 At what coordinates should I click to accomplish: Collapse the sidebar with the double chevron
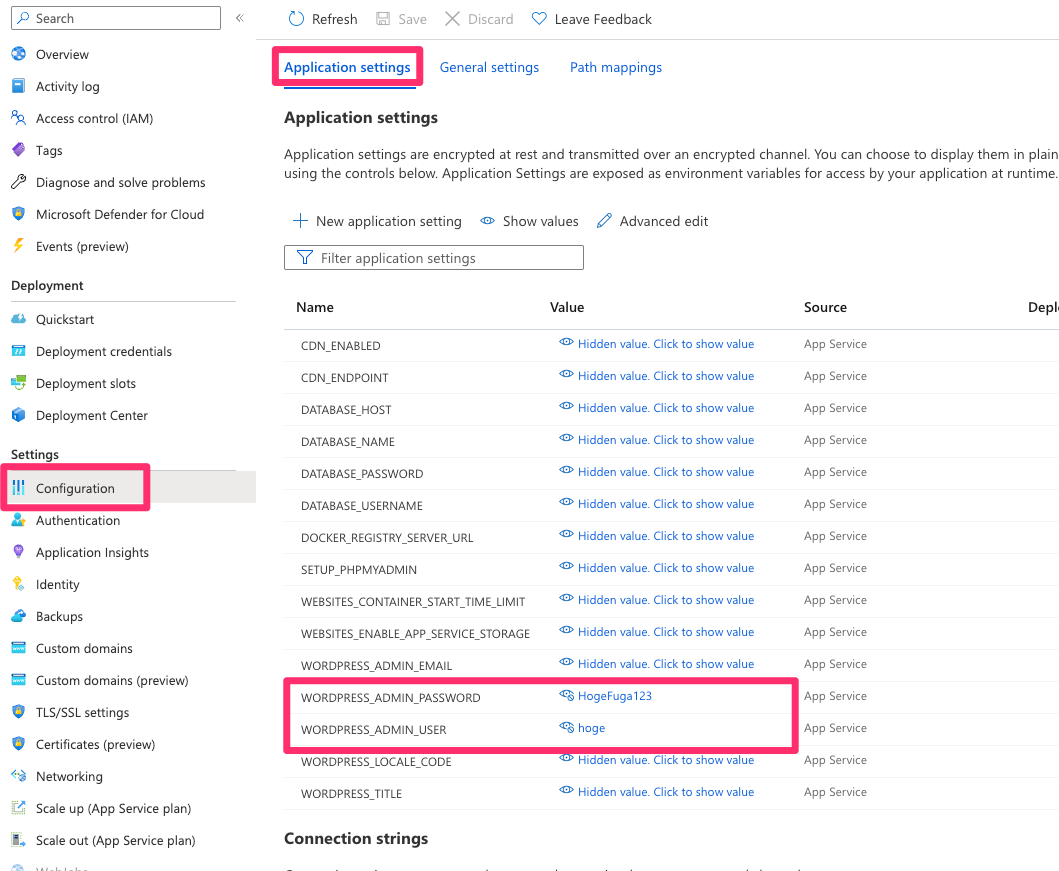tap(240, 18)
